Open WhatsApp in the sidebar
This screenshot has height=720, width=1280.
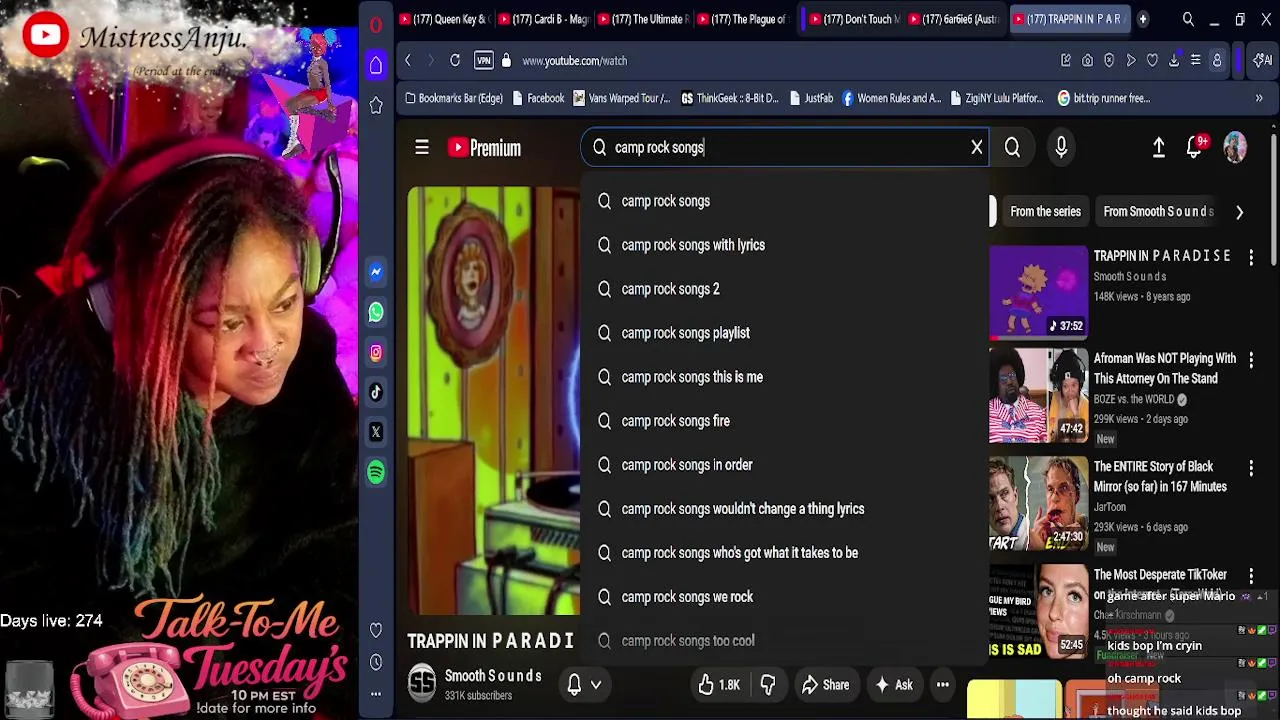(376, 312)
